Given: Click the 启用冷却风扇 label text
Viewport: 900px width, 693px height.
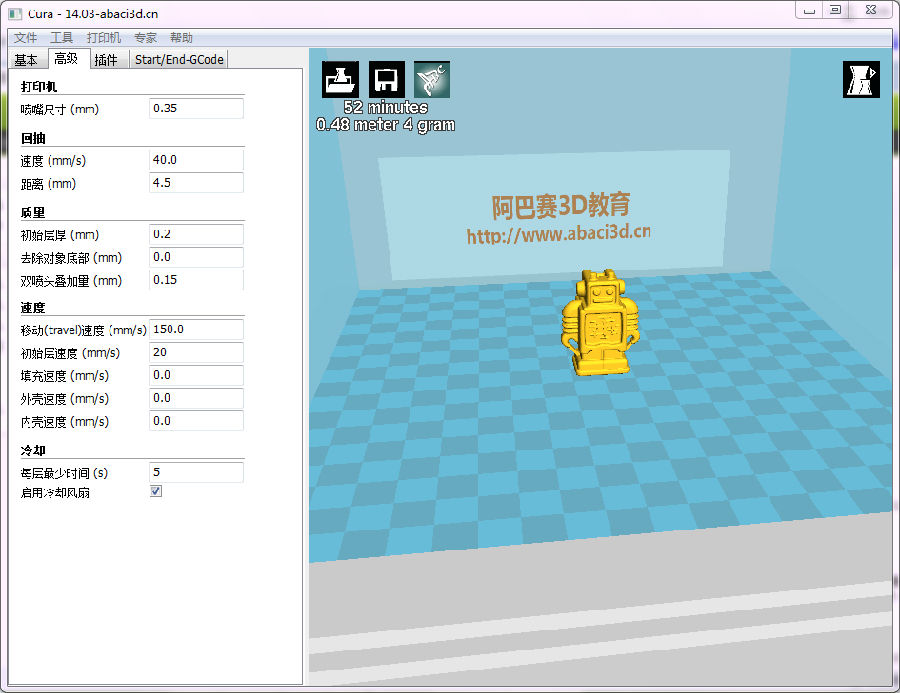Looking at the screenshot, I should [x=55, y=493].
